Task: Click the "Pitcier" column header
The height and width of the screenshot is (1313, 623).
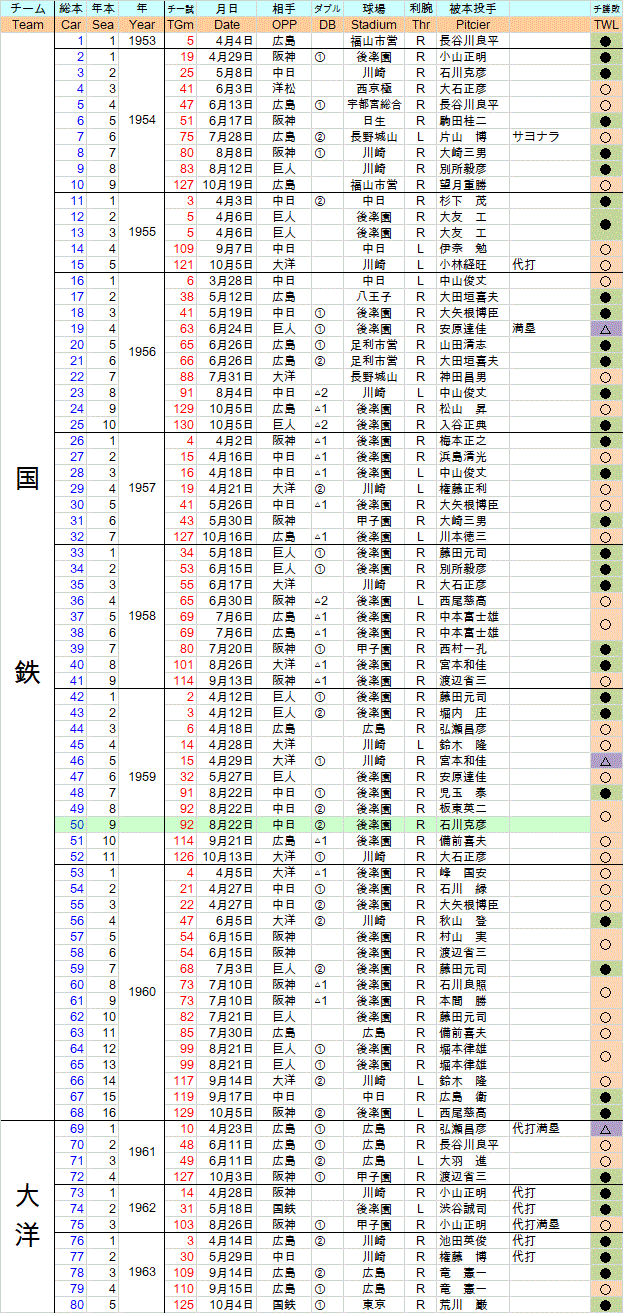Action: tap(473, 25)
